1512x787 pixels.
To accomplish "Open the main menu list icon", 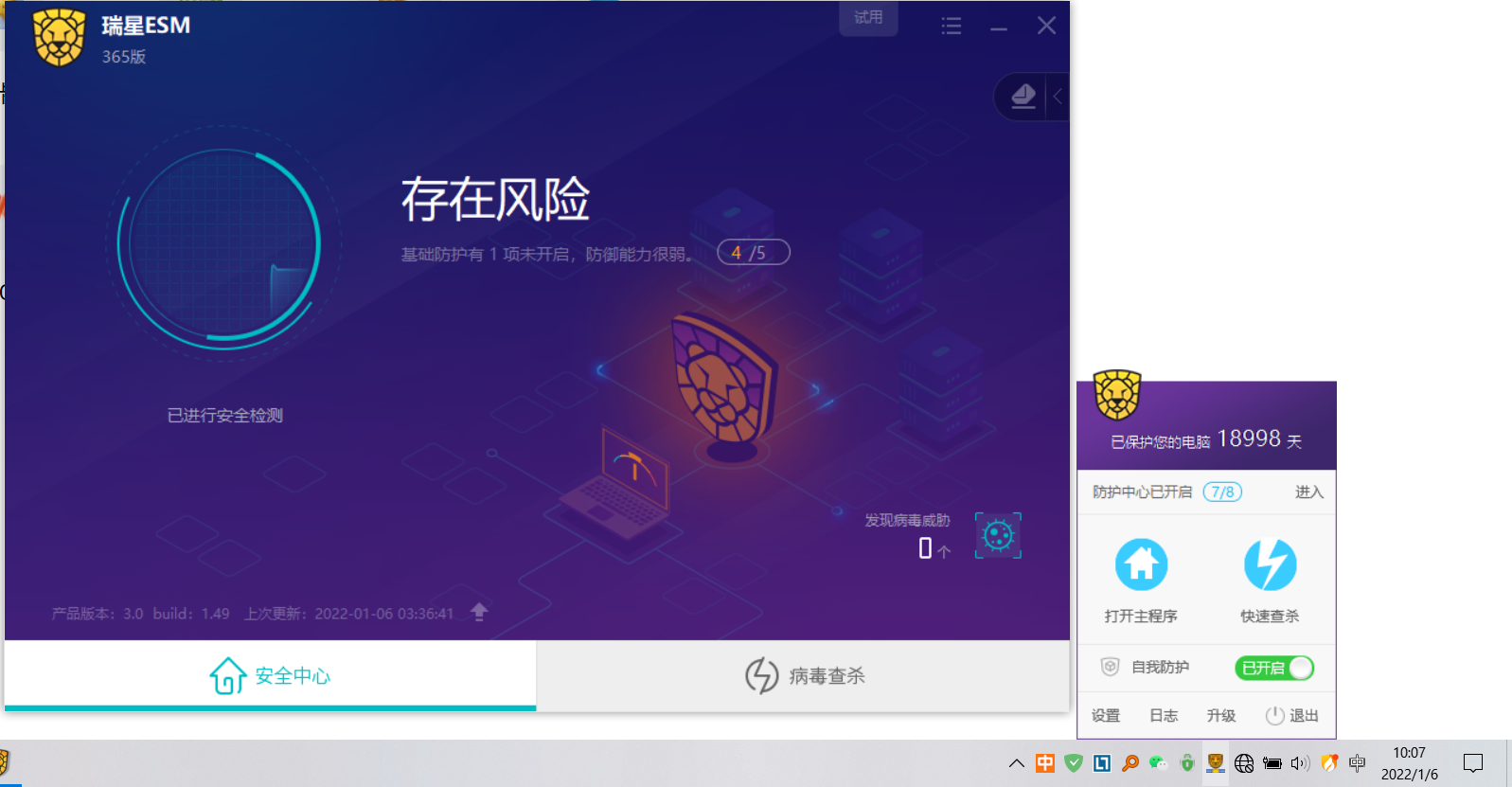I will (952, 27).
